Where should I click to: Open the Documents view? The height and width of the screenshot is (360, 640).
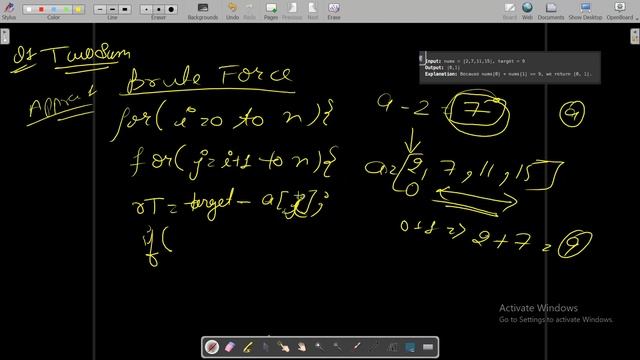(x=551, y=11)
